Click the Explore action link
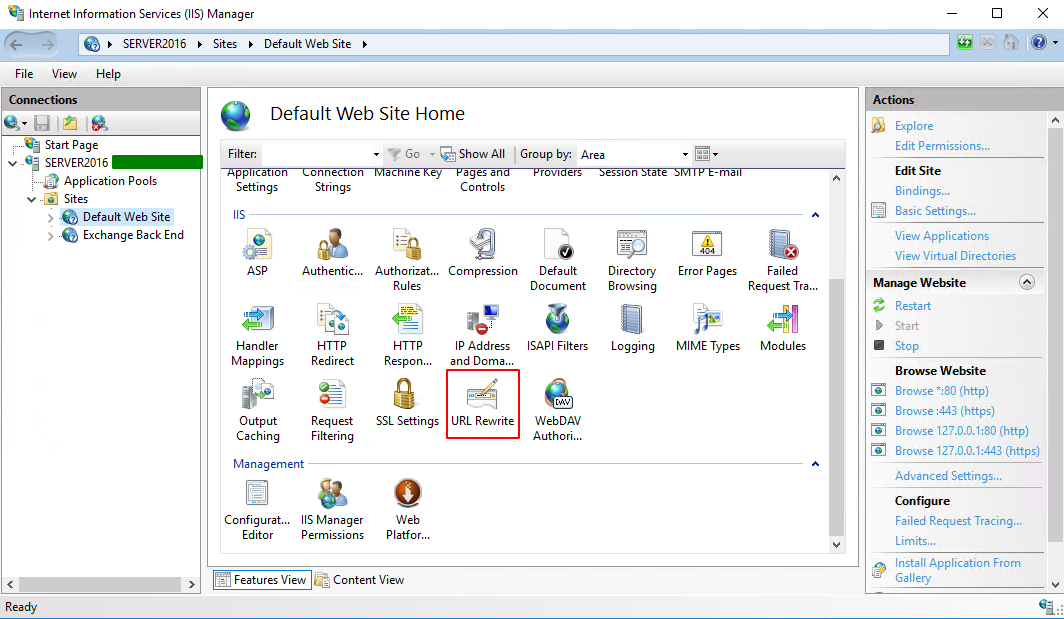This screenshot has width=1064, height=619. 913,126
